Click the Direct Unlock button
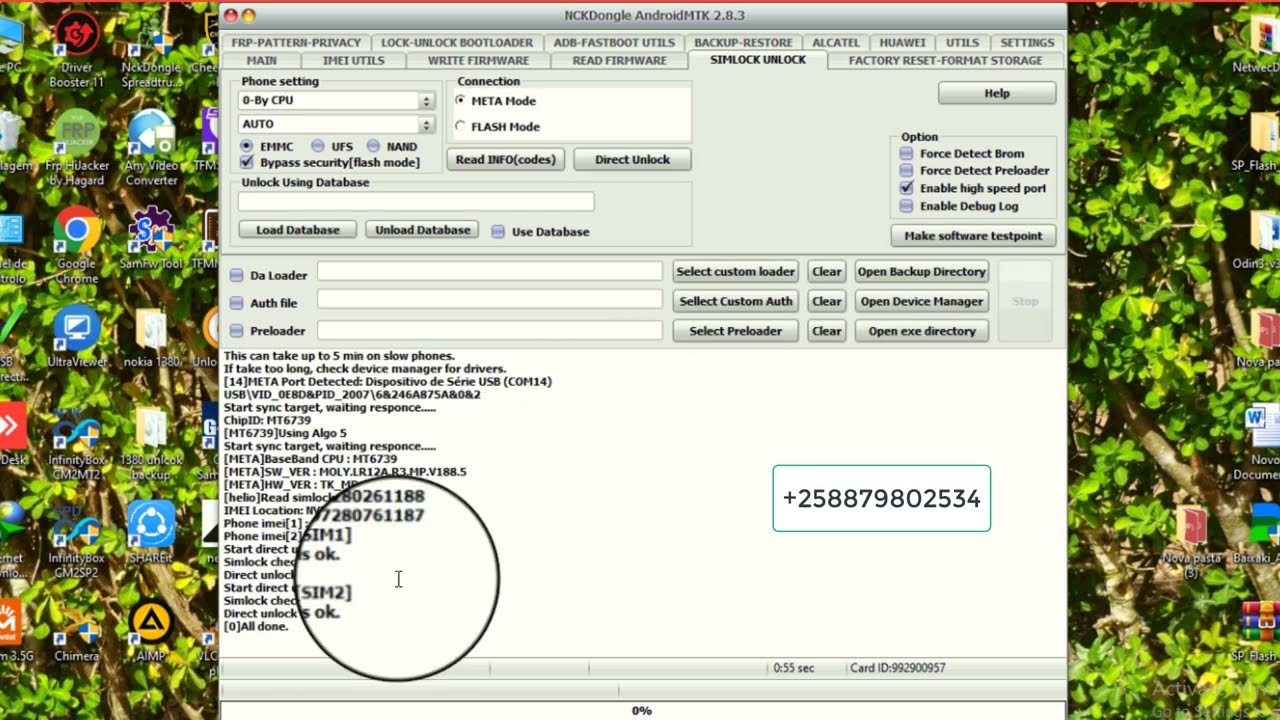Screen dimensions: 1280x720 (x=632, y=160)
